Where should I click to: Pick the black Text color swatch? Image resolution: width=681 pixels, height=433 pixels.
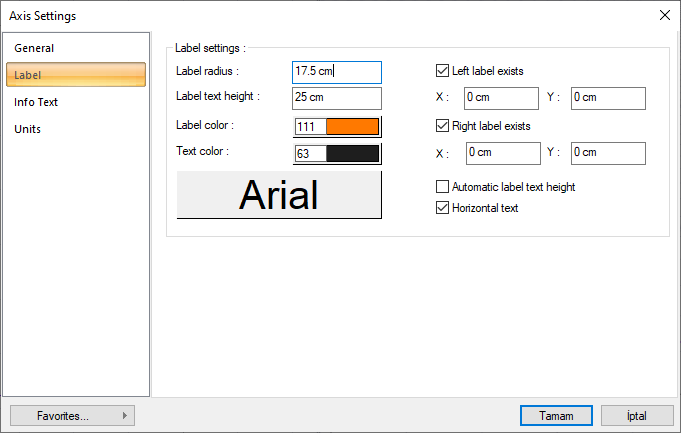click(x=352, y=154)
